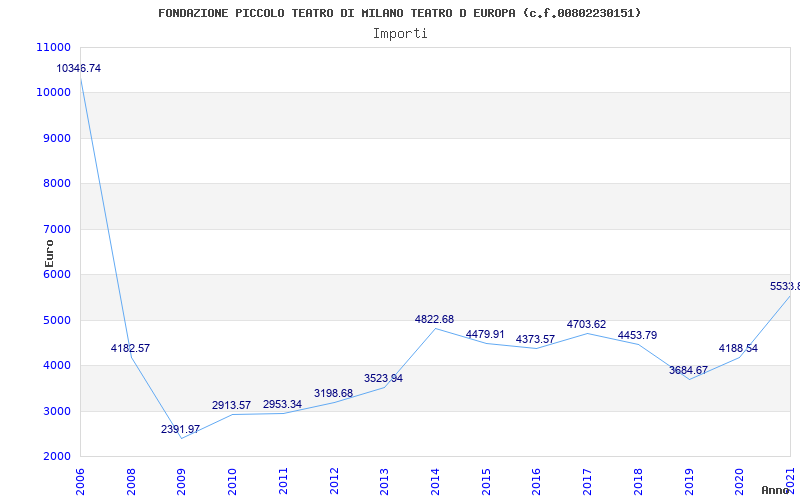The image size is (800, 500).
Task: Click the 2006 x-axis year
Action: coord(80,481)
